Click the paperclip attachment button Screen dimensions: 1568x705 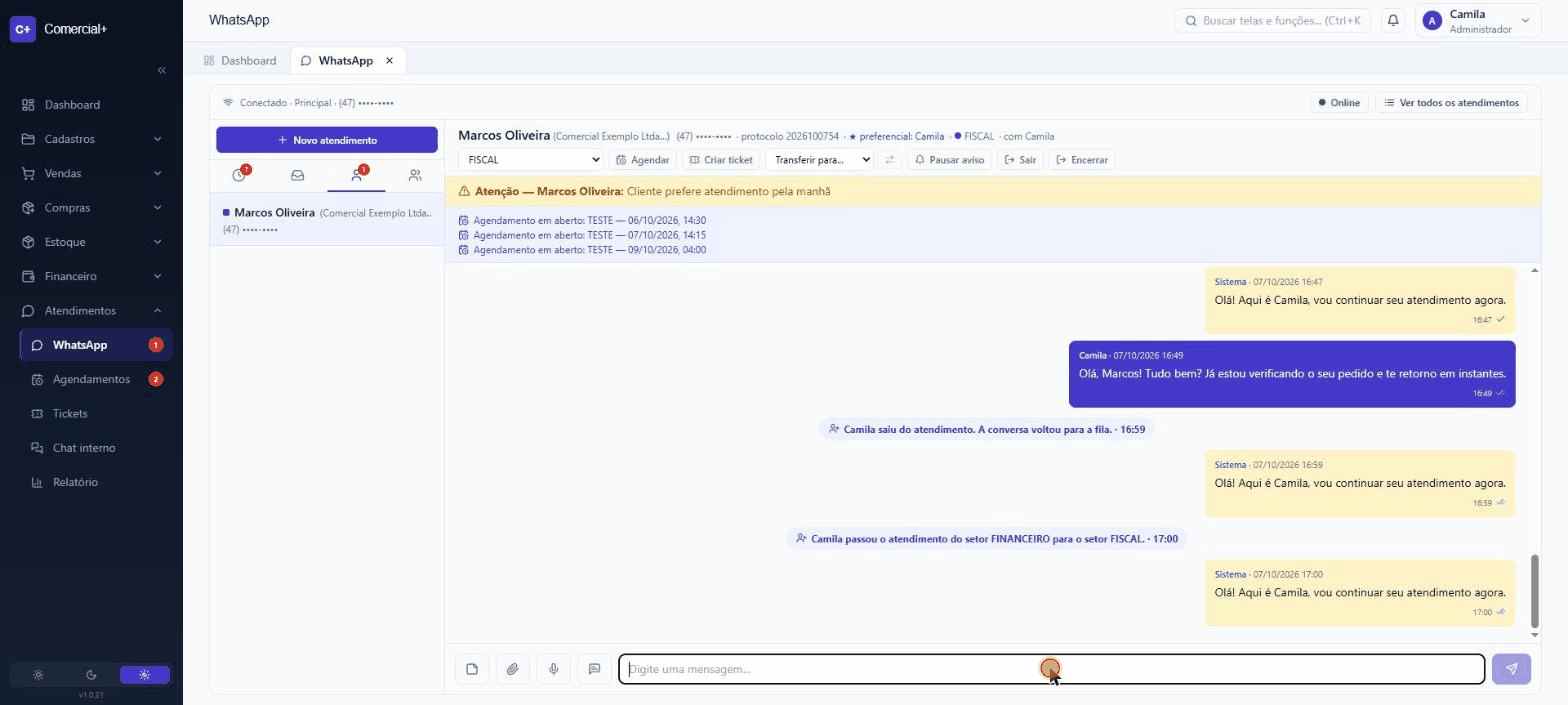pos(512,669)
